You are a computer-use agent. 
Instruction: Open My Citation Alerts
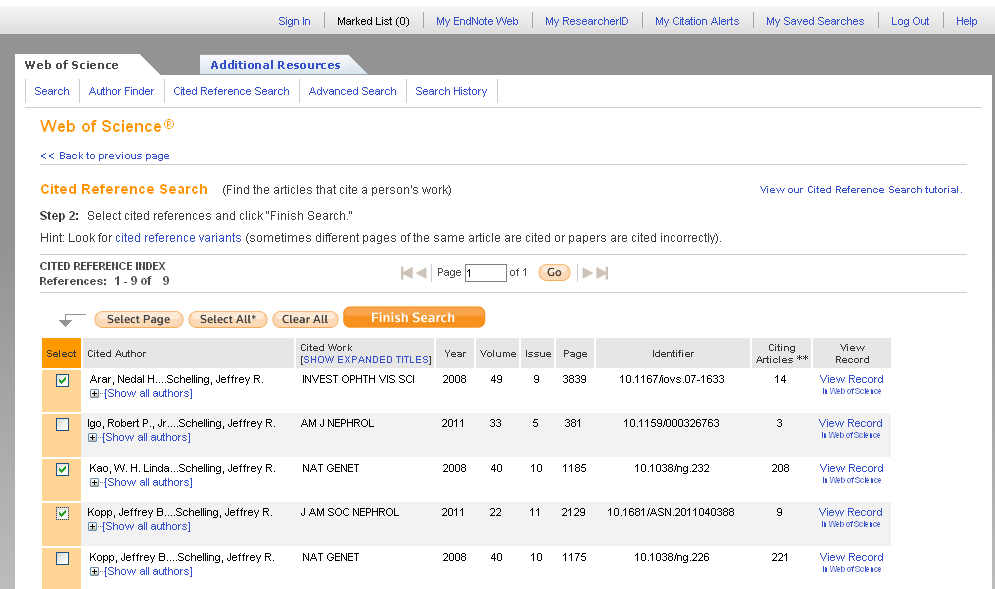point(697,21)
